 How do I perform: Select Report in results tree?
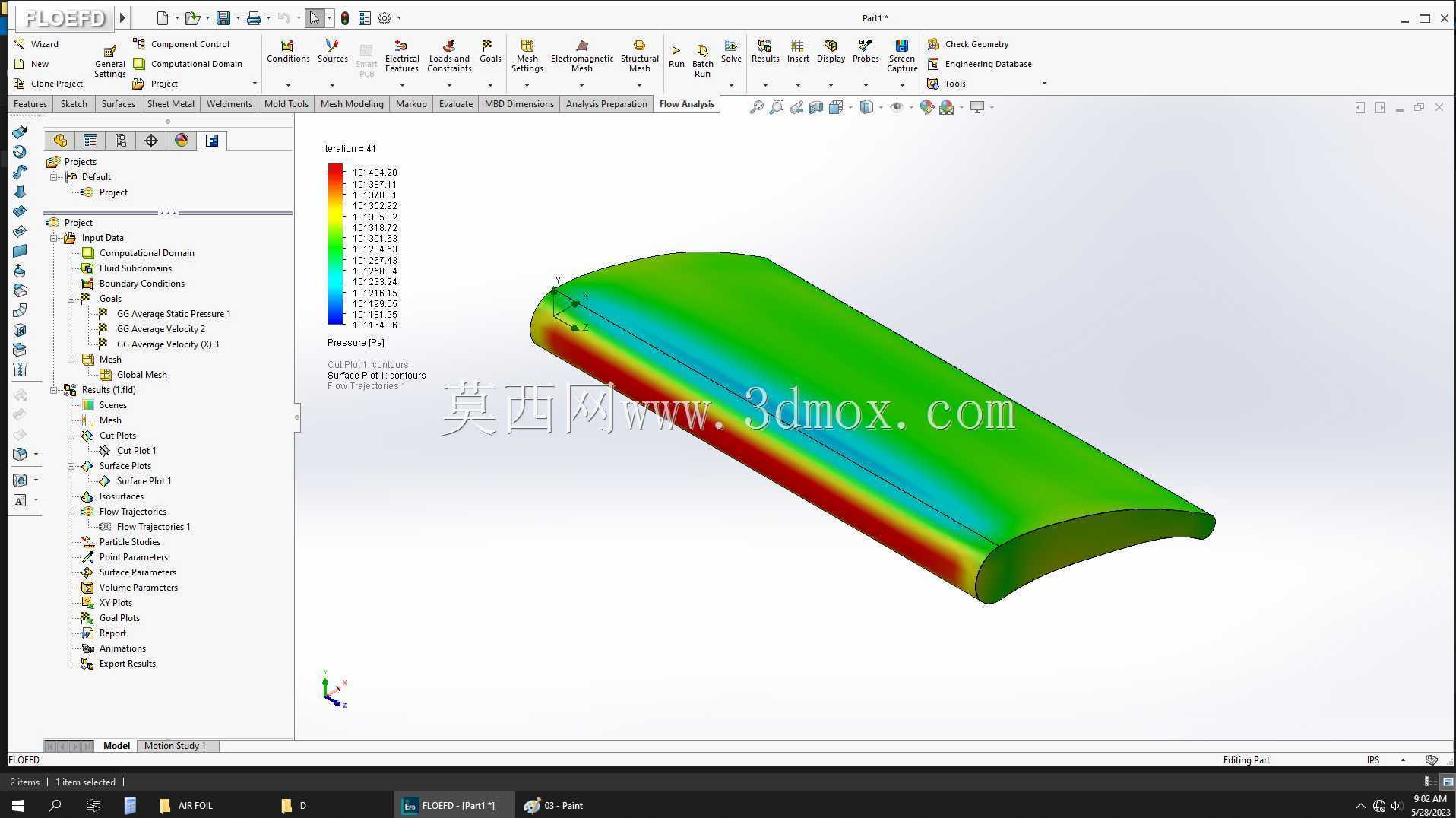[x=112, y=633]
